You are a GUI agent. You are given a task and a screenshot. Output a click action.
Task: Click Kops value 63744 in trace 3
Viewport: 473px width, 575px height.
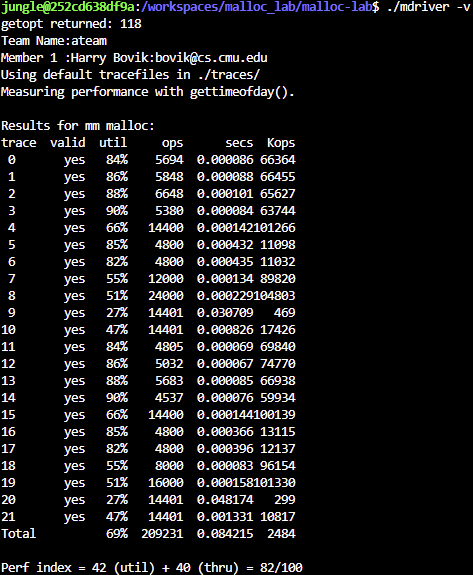click(278, 211)
